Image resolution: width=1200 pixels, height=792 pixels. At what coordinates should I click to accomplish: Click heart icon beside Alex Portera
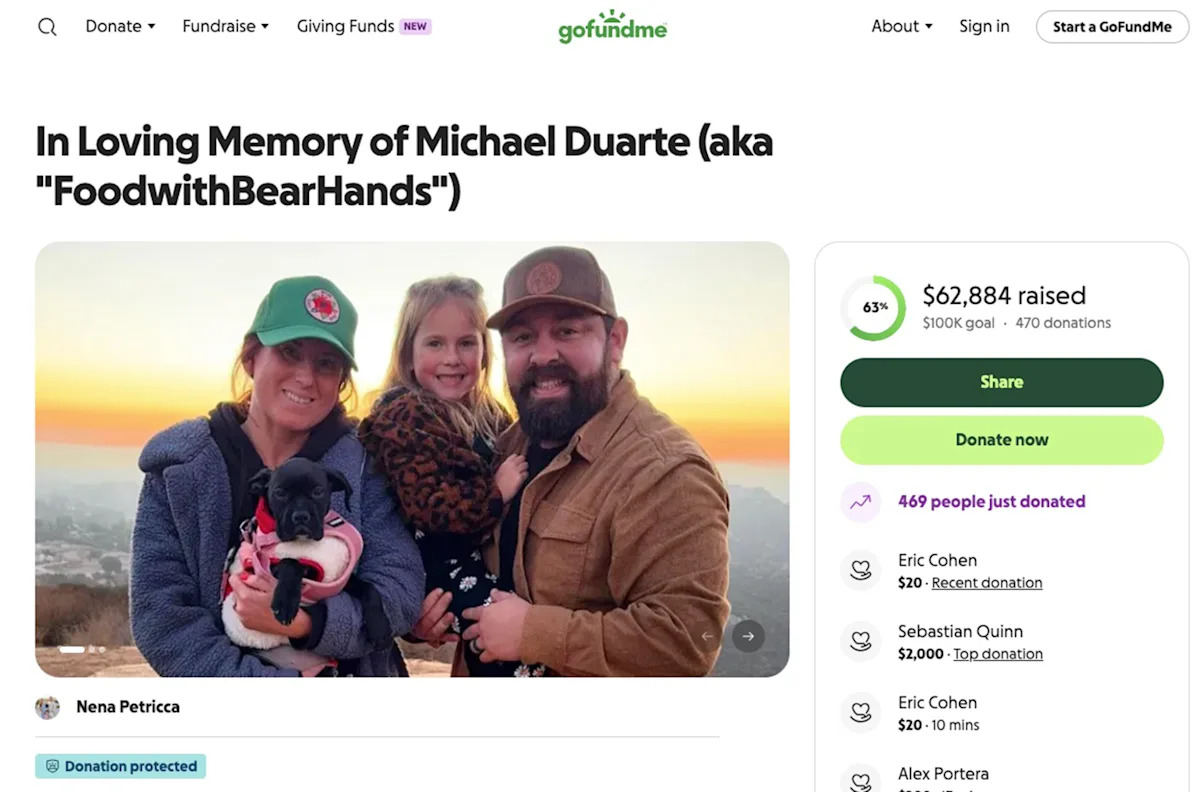(x=860, y=780)
